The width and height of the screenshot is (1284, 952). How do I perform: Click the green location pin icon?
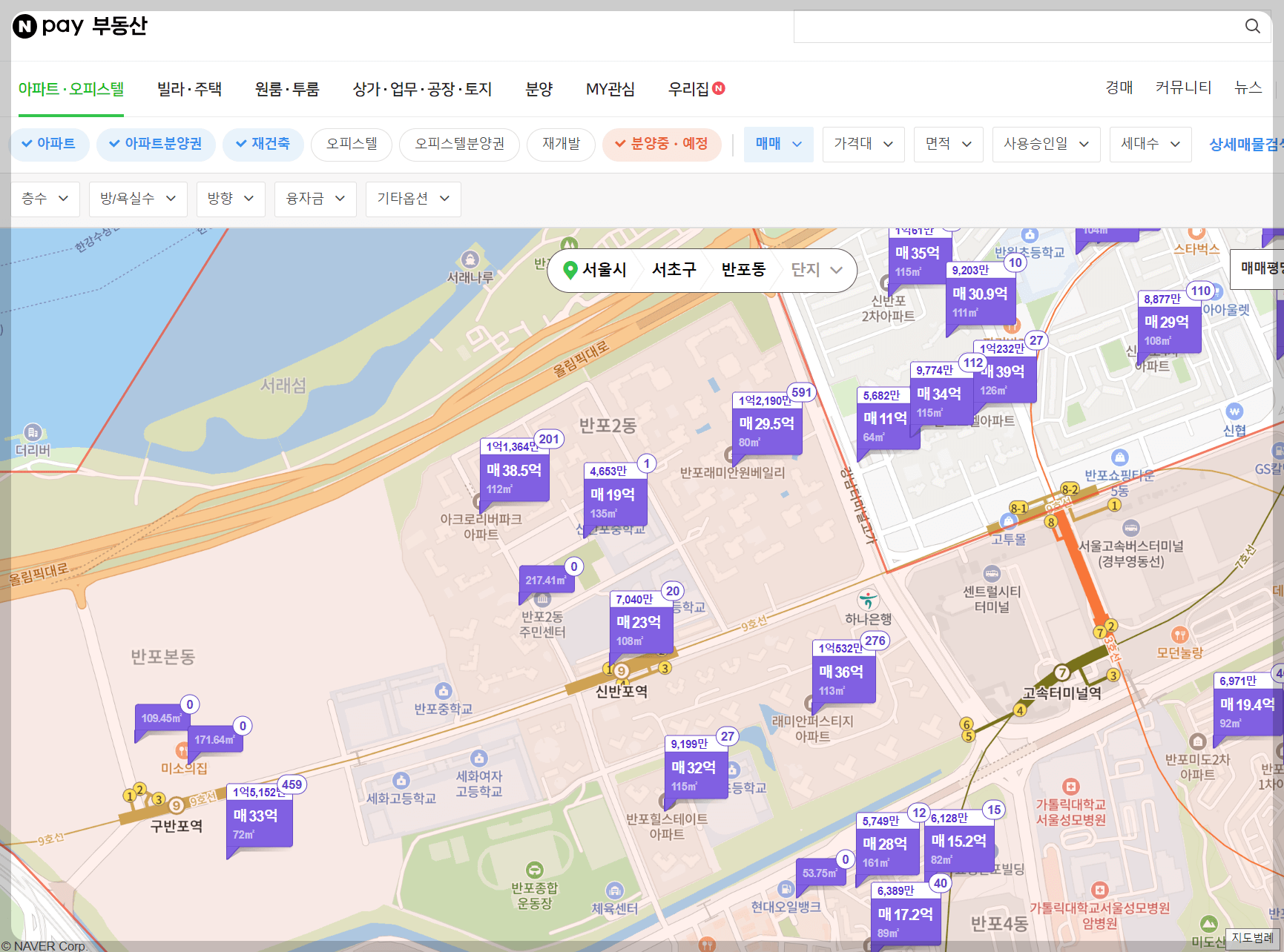coord(570,270)
